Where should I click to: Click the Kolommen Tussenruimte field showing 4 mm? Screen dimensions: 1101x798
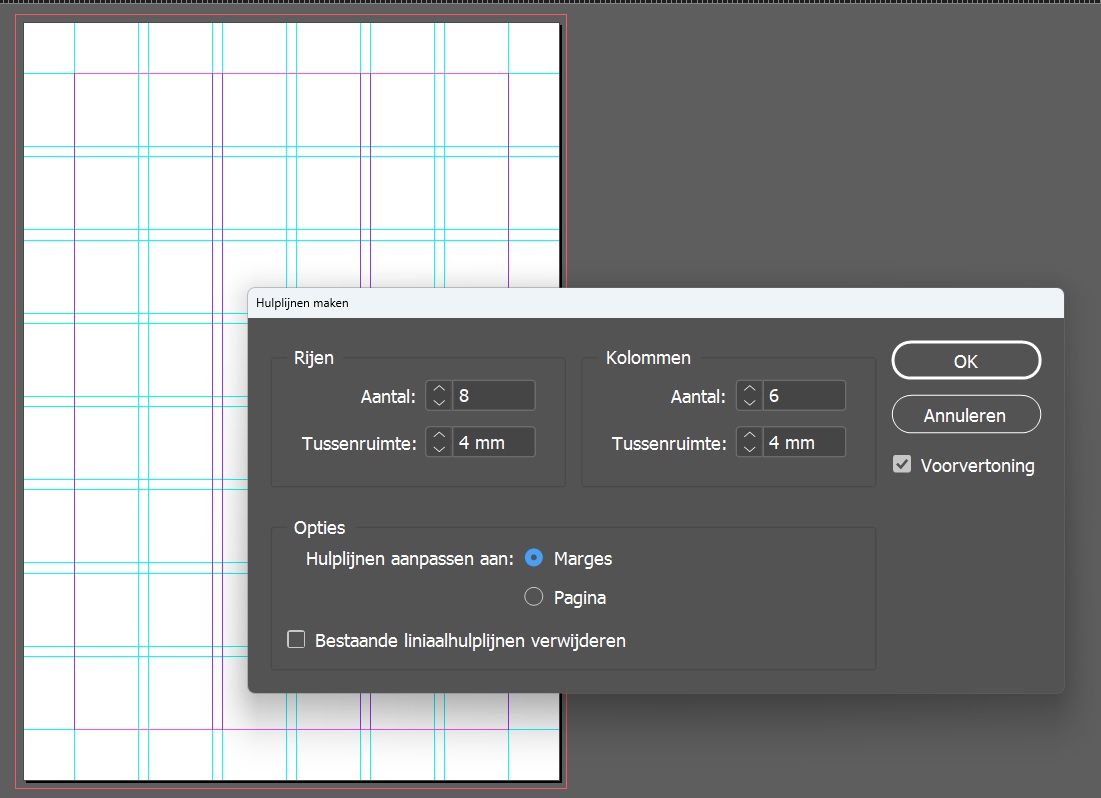coord(804,443)
